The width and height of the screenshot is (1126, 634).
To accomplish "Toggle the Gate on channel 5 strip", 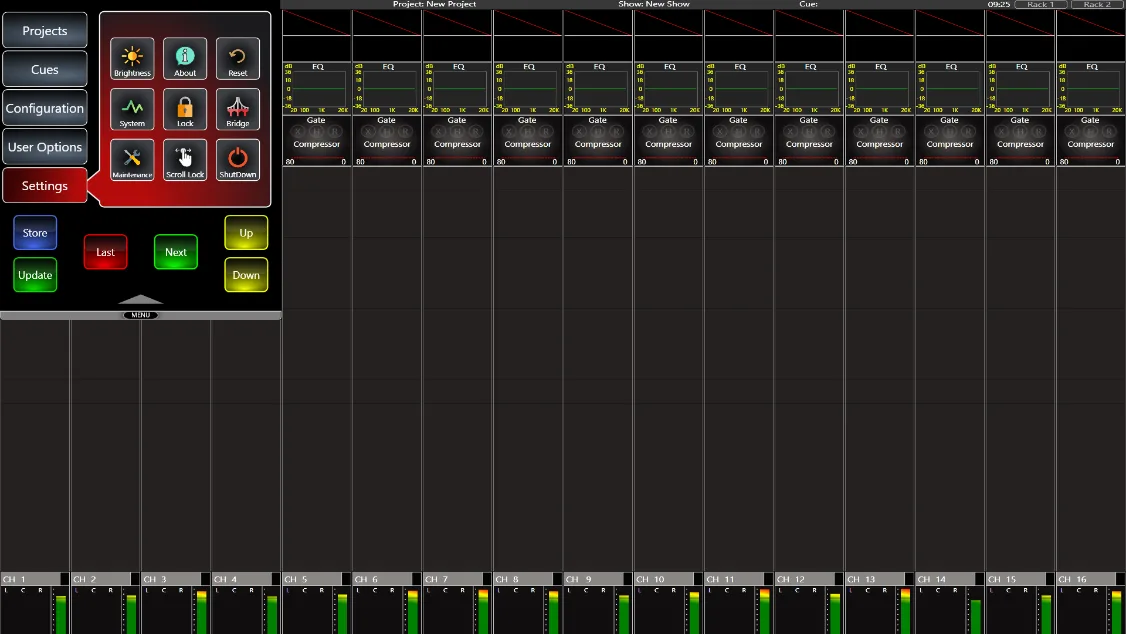I will click(x=316, y=121).
